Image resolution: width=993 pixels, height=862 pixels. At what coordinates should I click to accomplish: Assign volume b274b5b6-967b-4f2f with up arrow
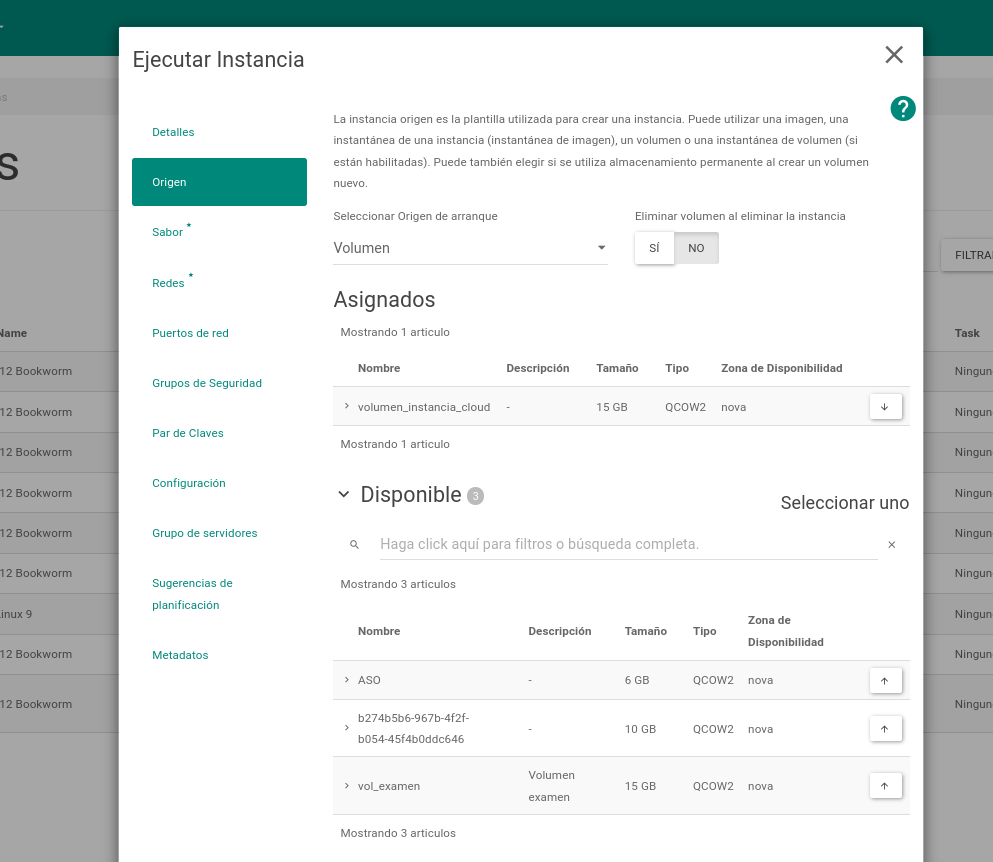click(x=885, y=729)
